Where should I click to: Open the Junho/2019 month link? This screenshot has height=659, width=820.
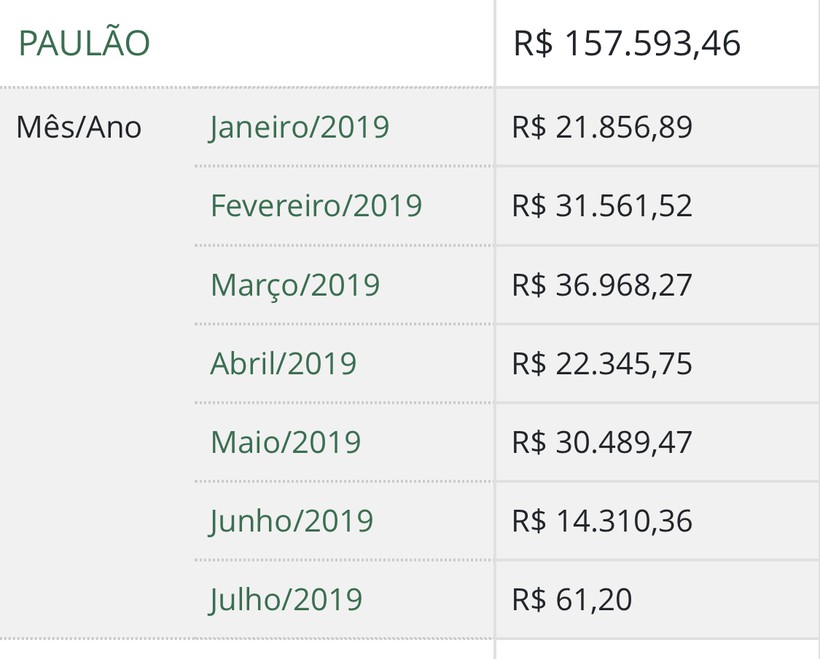click(291, 521)
